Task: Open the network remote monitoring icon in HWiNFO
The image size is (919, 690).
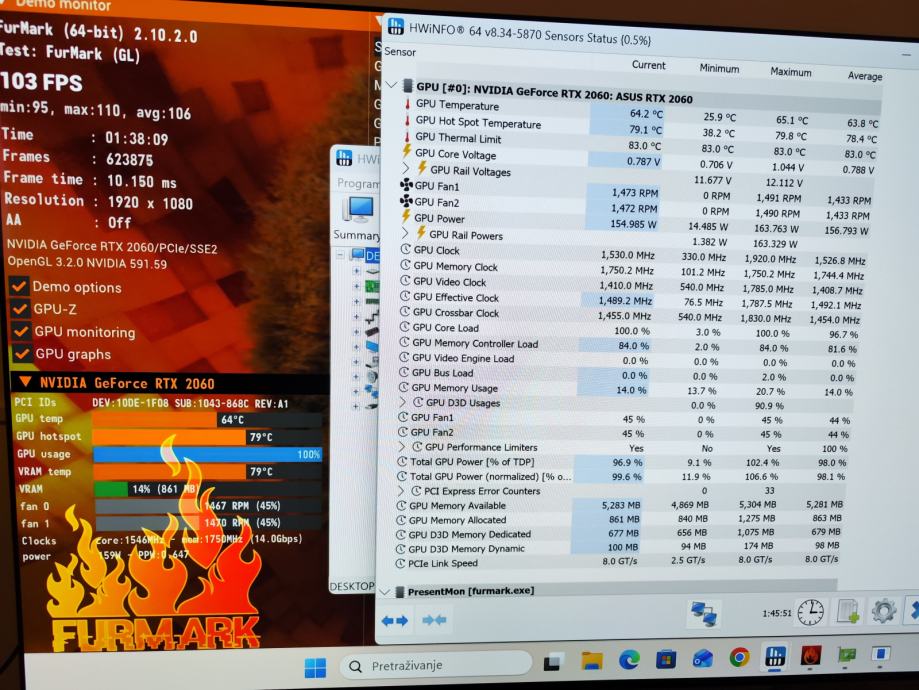Action: coord(704,614)
